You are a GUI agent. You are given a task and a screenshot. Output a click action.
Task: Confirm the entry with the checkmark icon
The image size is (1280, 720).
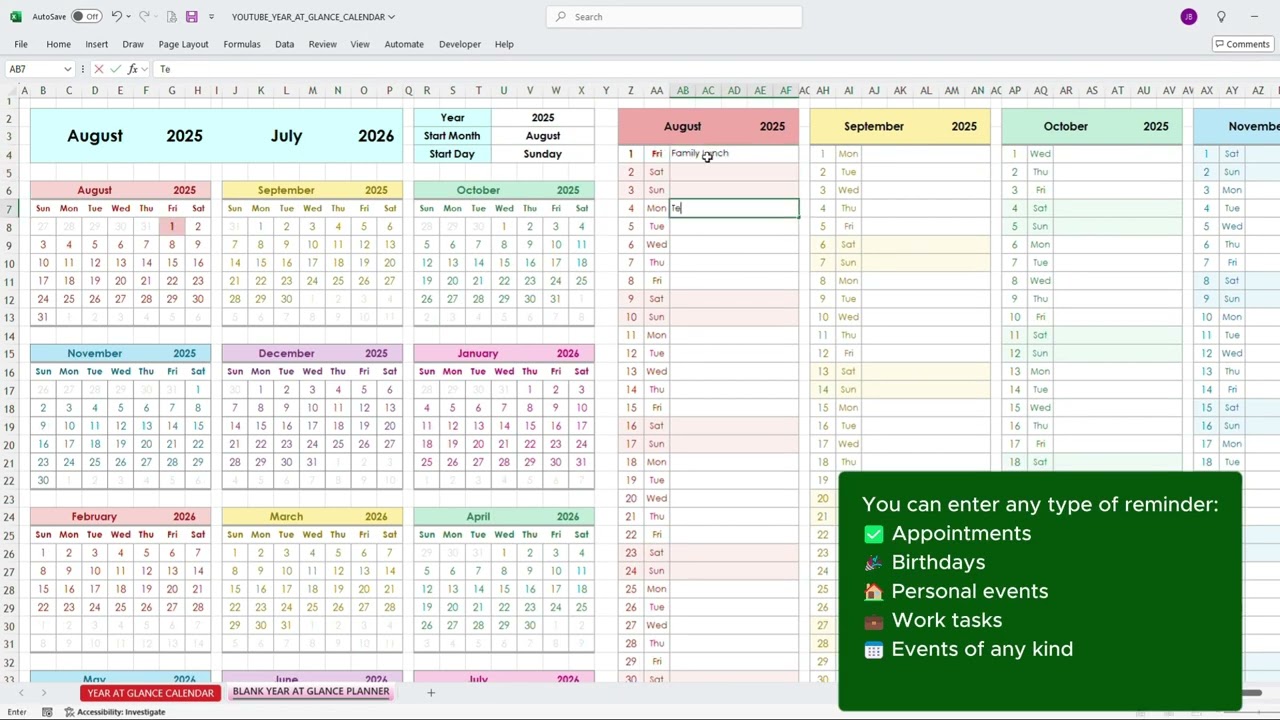(x=116, y=69)
